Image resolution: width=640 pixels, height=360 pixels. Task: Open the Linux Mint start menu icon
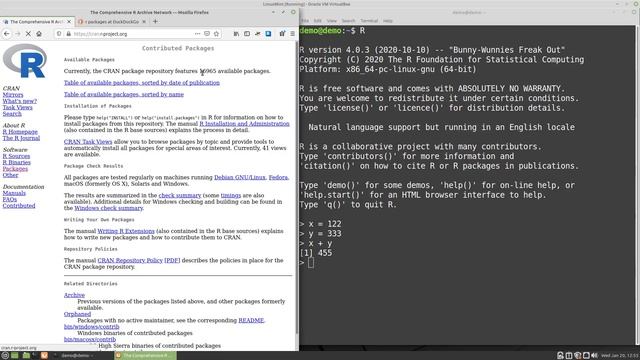pyautogui.click(x=5, y=356)
